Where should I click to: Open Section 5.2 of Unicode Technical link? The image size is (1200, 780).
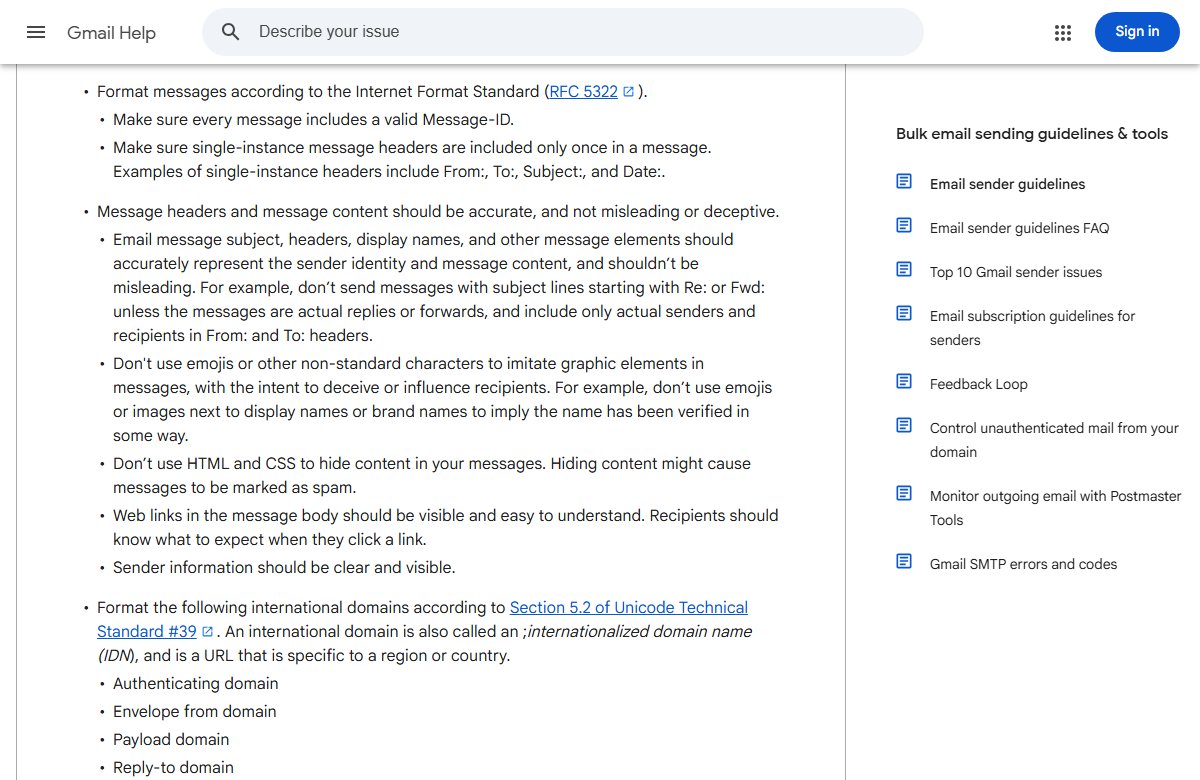[629, 608]
